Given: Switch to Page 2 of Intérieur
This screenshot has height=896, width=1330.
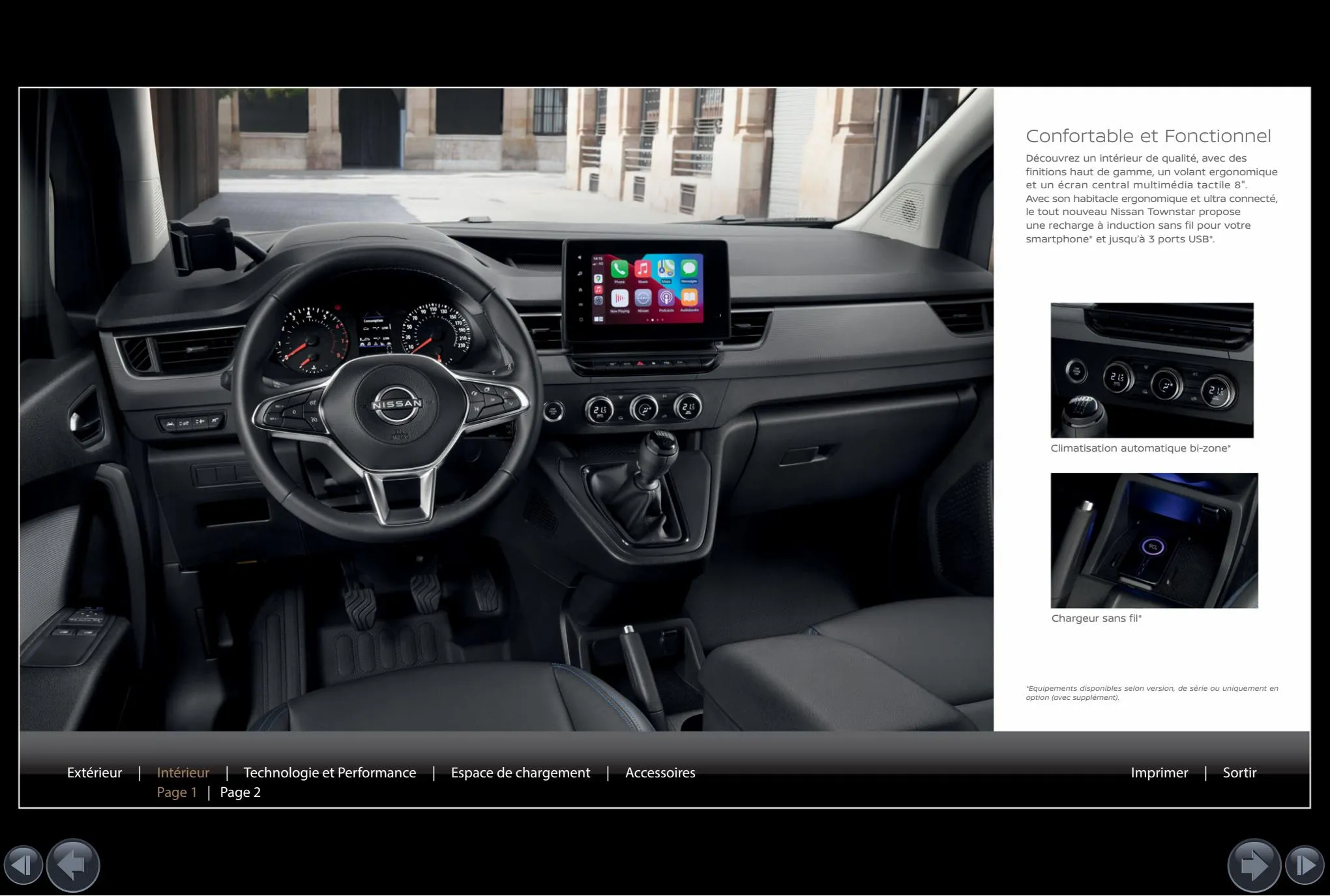Looking at the screenshot, I should 241,792.
